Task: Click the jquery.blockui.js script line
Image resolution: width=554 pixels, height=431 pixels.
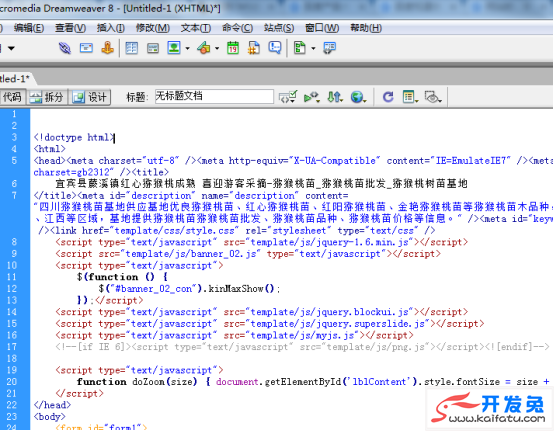Action: pyautogui.click(x=261, y=312)
